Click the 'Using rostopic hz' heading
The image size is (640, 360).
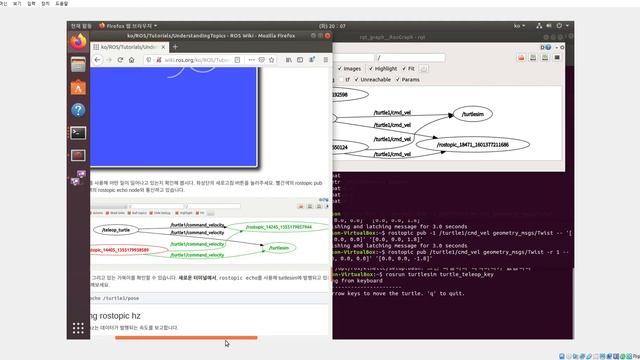(116, 316)
